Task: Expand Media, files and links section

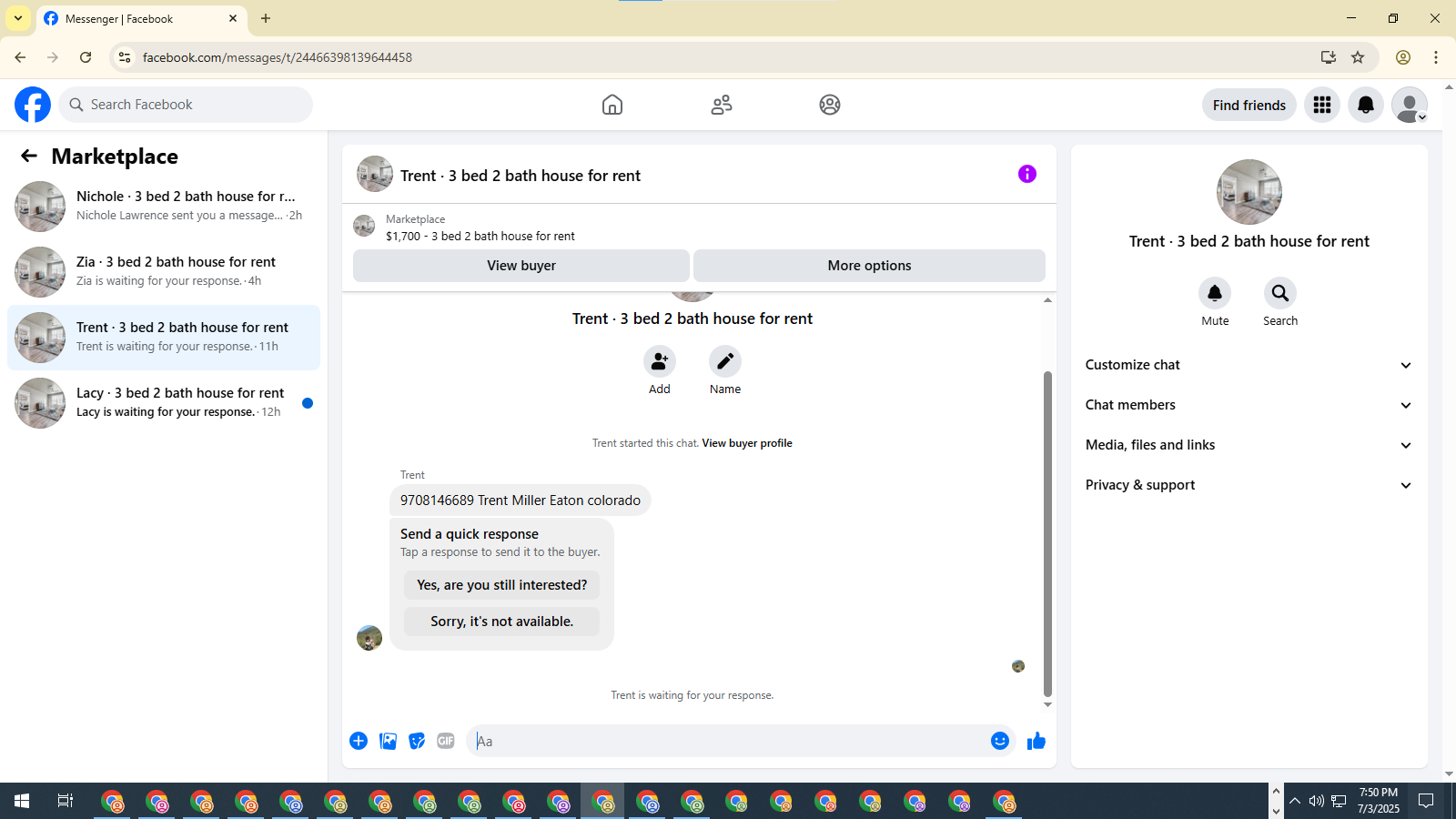Action: (1249, 445)
